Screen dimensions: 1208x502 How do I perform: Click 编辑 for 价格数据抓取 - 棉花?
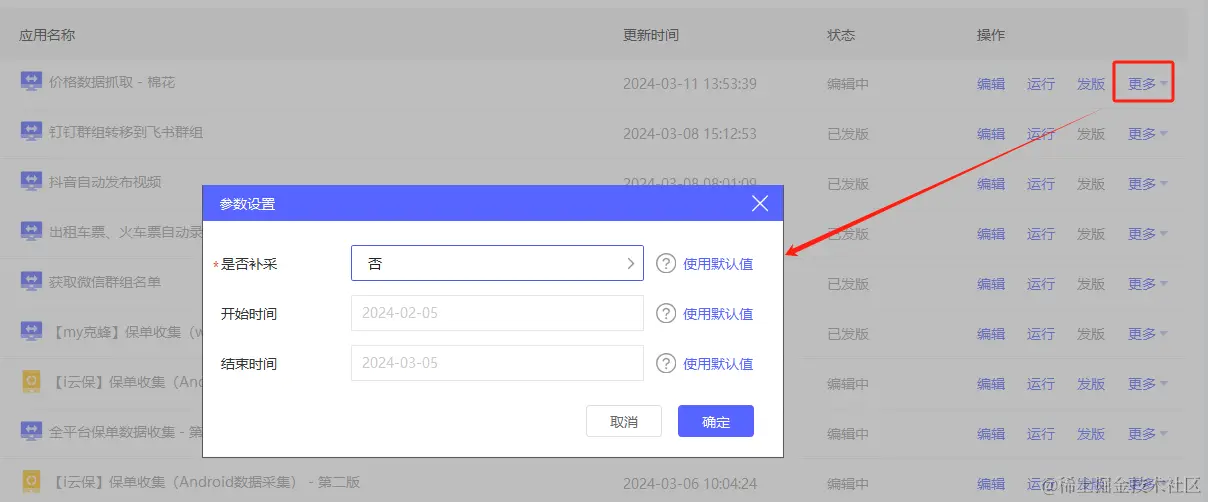point(991,84)
